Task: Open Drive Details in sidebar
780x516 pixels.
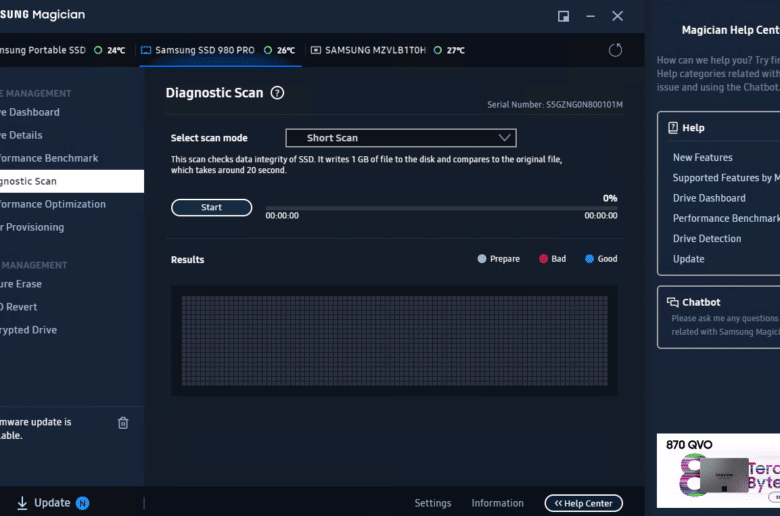Action: click(21, 135)
